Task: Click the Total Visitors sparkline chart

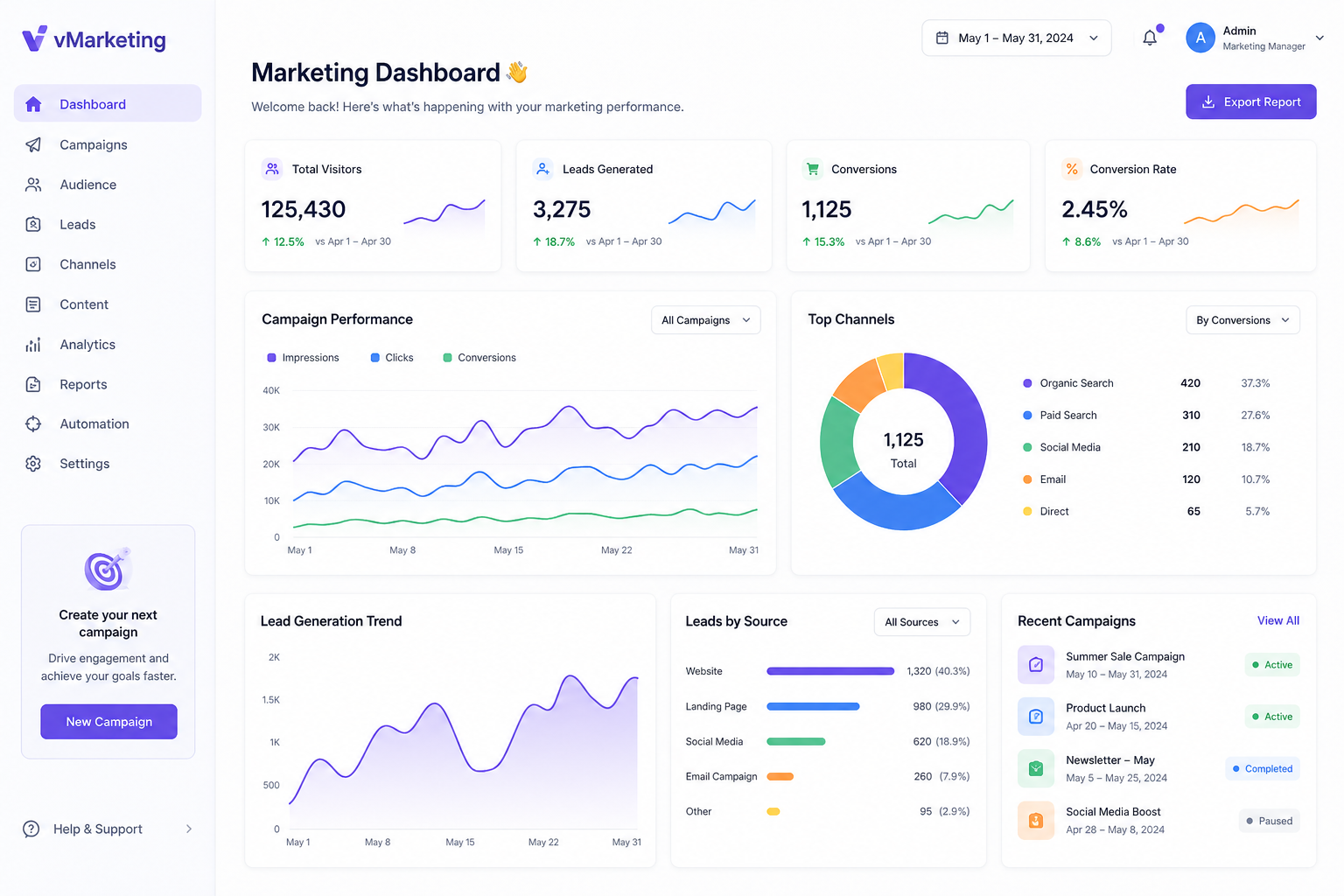Action: [444, 215]
